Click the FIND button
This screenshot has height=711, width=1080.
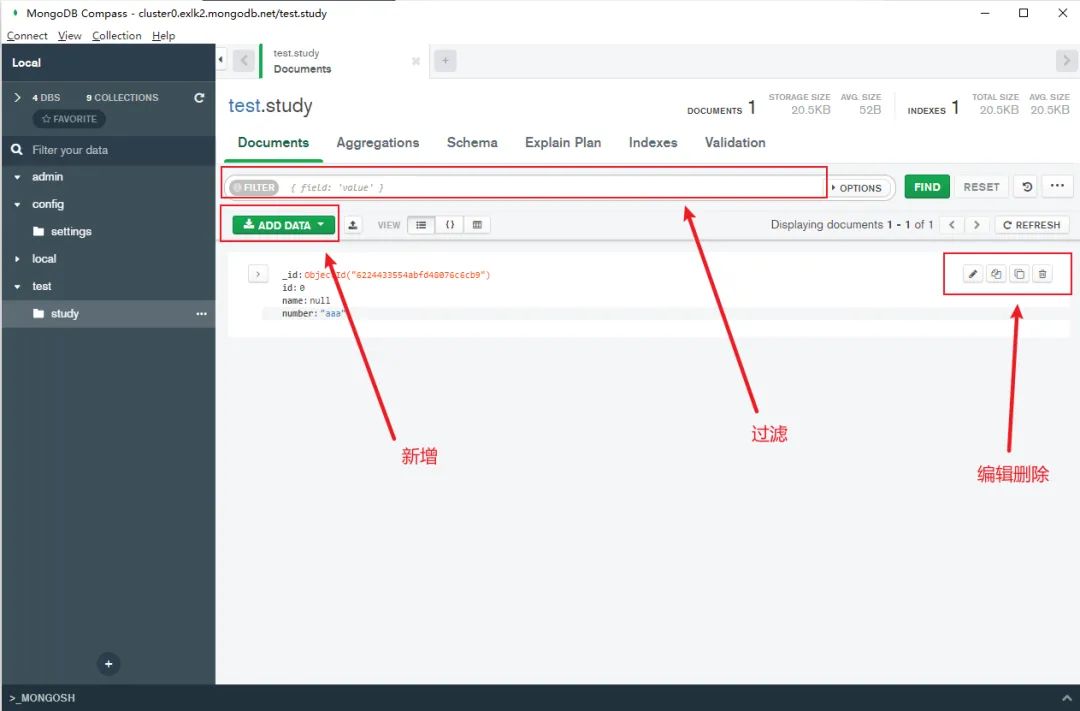tap(927, 187)
